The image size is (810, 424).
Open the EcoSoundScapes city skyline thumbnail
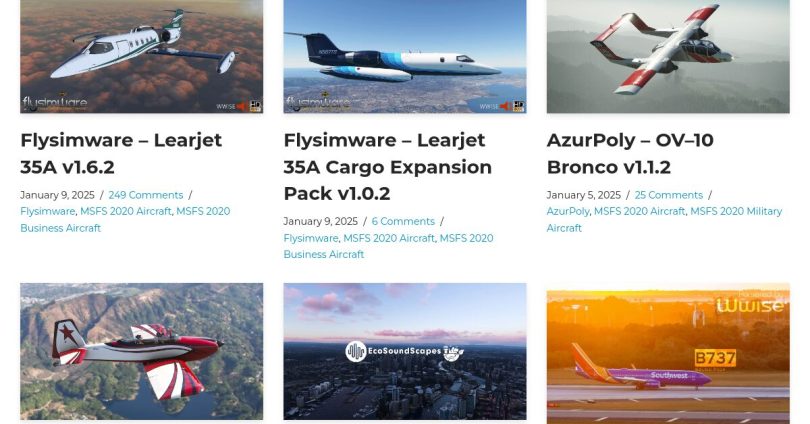[405, 351]
